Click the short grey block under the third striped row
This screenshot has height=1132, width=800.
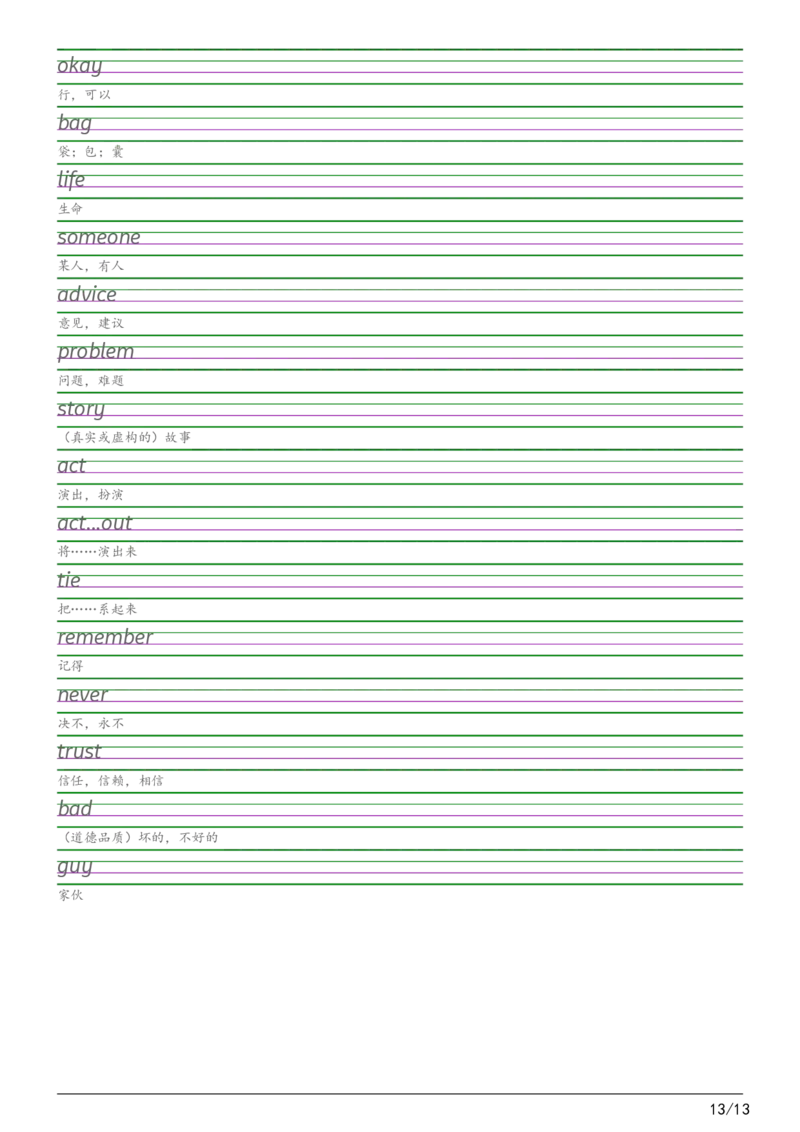(x=72, y=209)
